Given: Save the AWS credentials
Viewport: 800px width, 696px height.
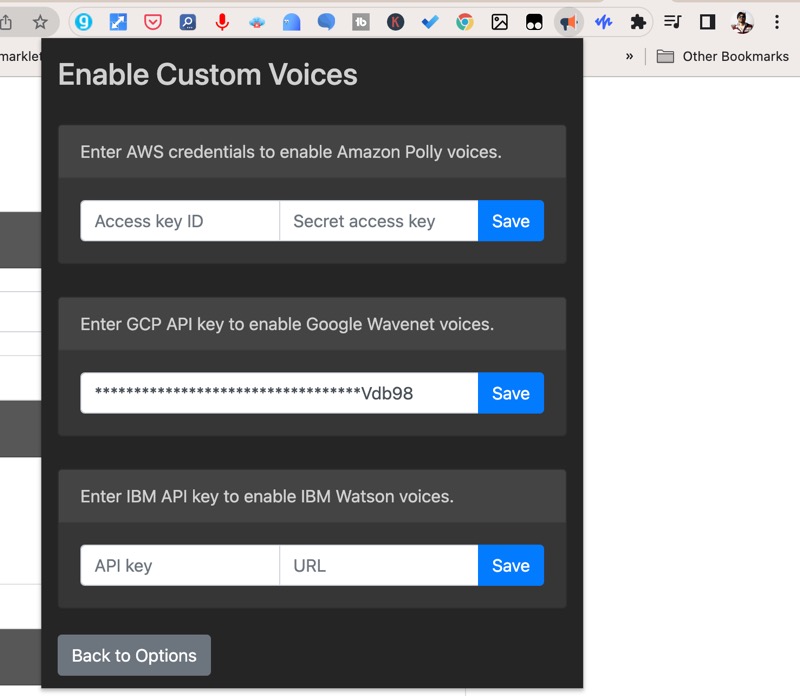Looking at the screenshot, I should pos(511,220).
